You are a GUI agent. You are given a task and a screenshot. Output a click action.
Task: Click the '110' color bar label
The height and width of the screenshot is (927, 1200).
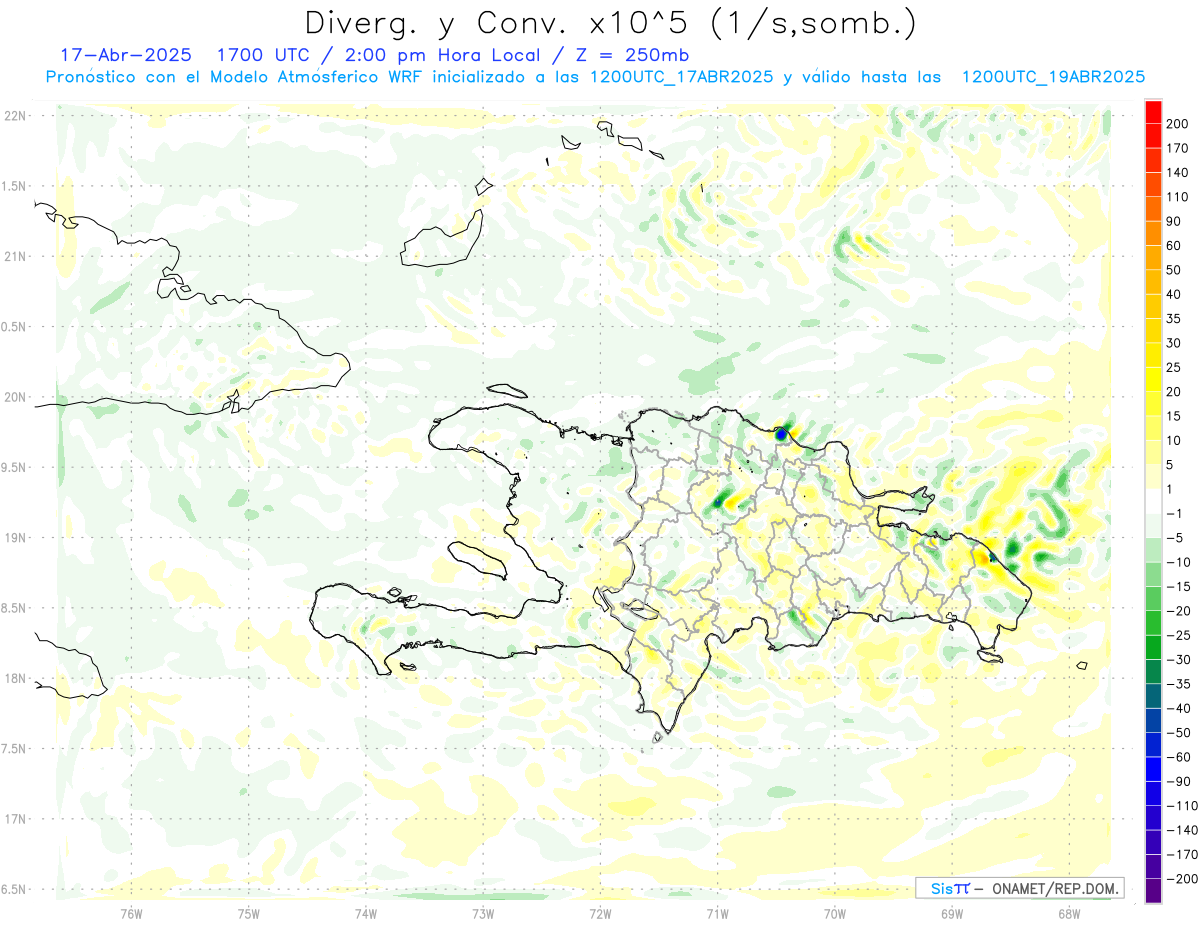(1178, 197)
